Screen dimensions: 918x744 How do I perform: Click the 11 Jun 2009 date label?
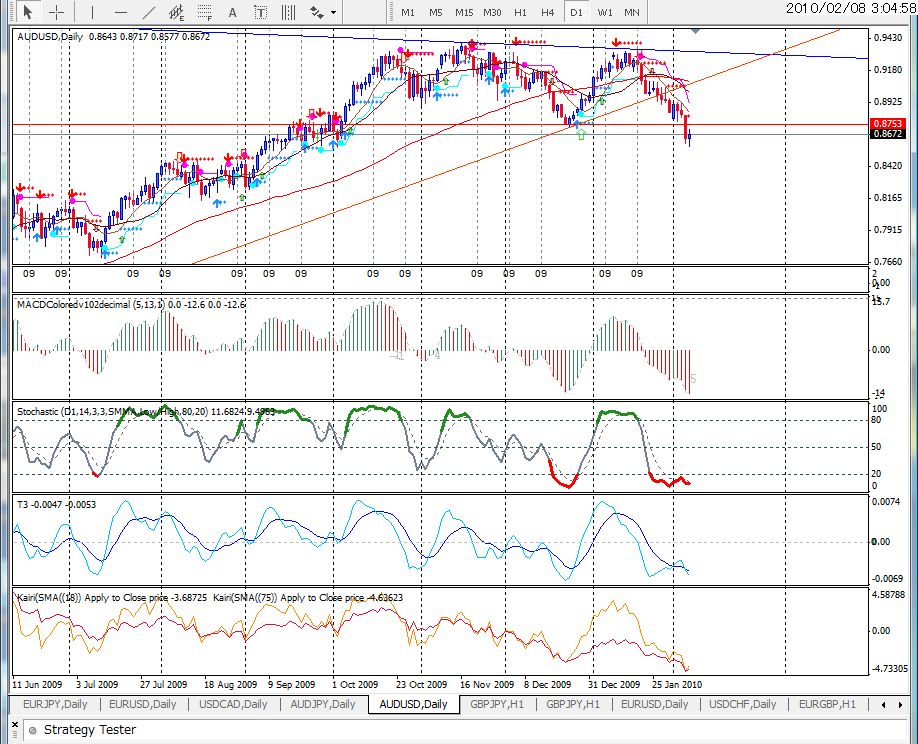tap(37, 684)
